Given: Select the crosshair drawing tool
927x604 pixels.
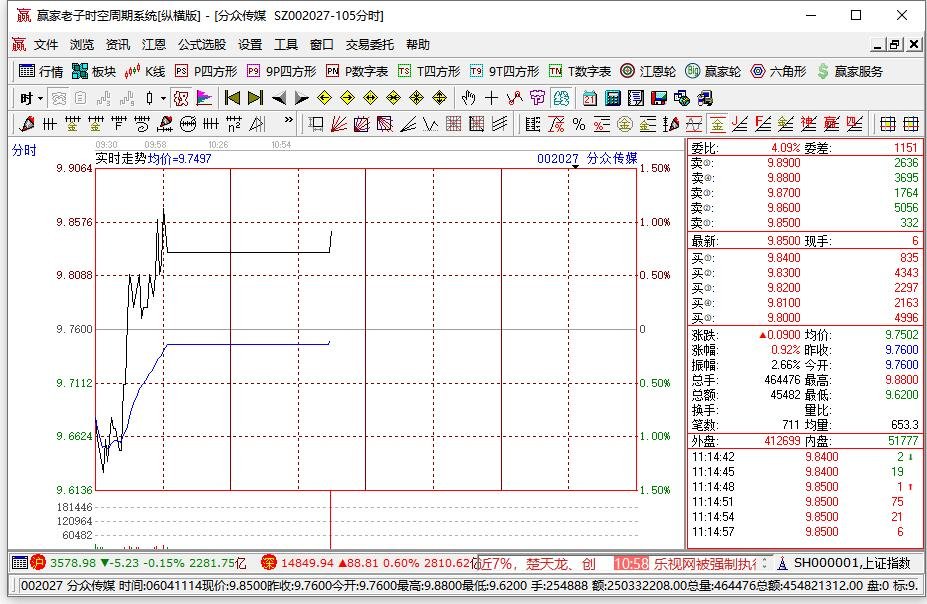Looking at the screenshot, I should point(492,98).
